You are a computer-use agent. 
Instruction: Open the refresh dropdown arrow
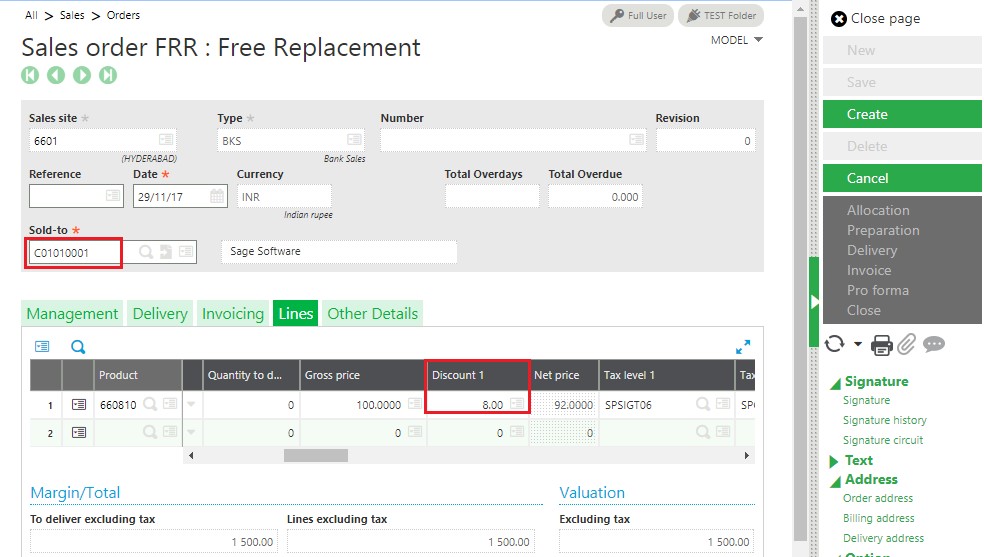pos(858,345)
